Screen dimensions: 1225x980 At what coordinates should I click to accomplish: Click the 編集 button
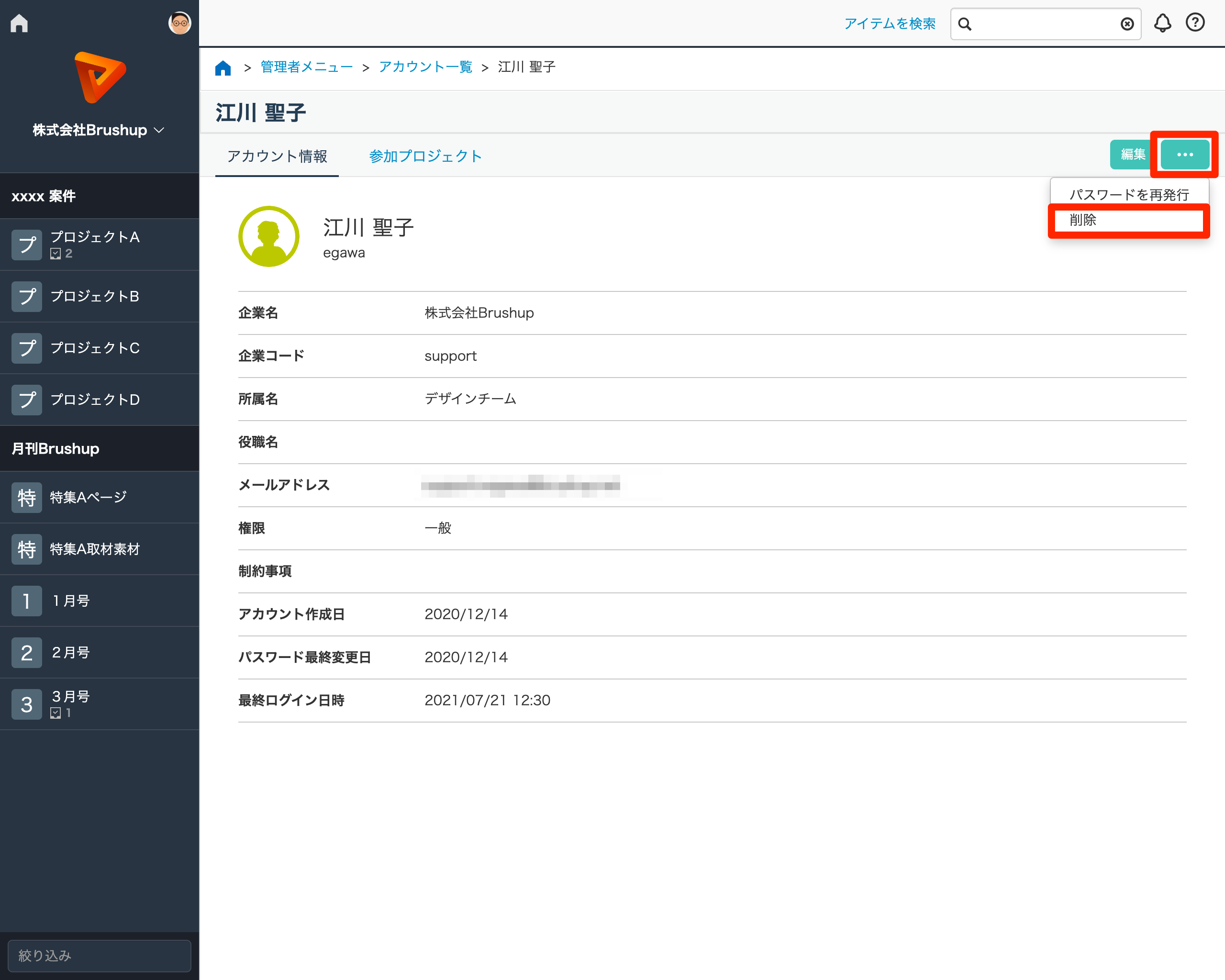(1132, 155)
